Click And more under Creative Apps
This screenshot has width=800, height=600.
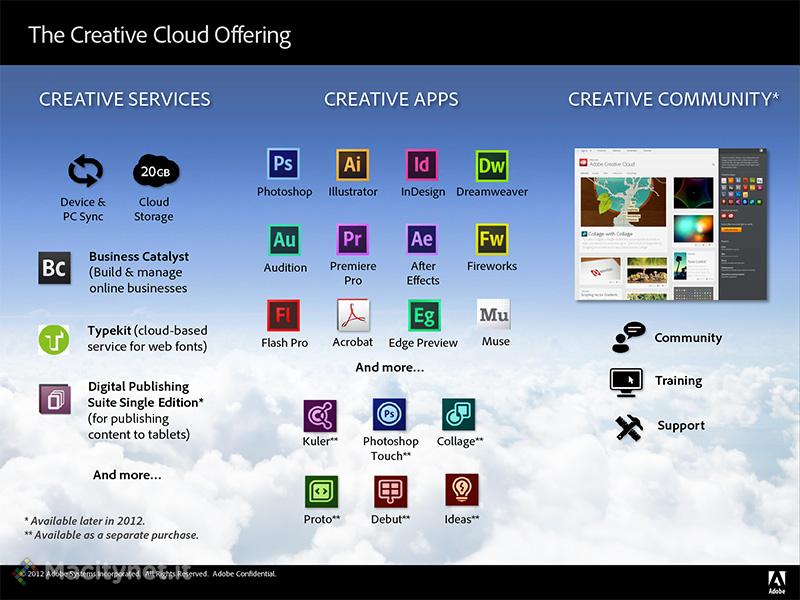pos(390,367)
